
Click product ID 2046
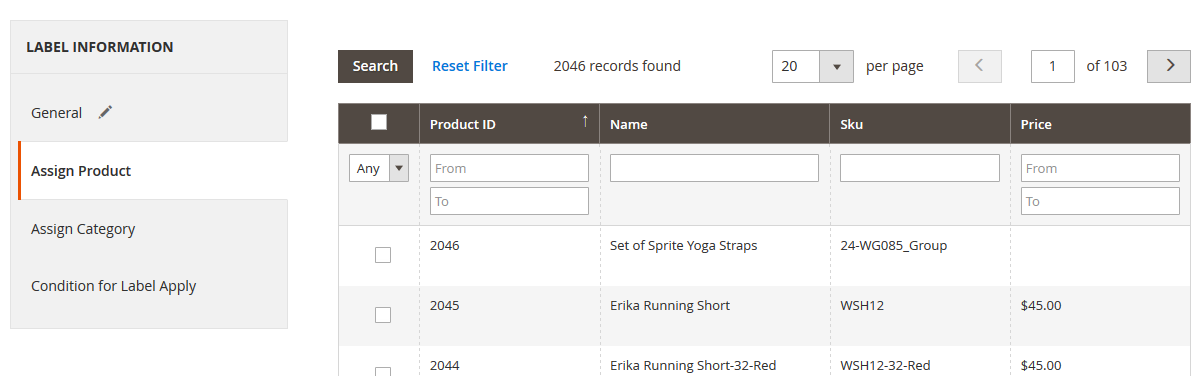[445, 246]
